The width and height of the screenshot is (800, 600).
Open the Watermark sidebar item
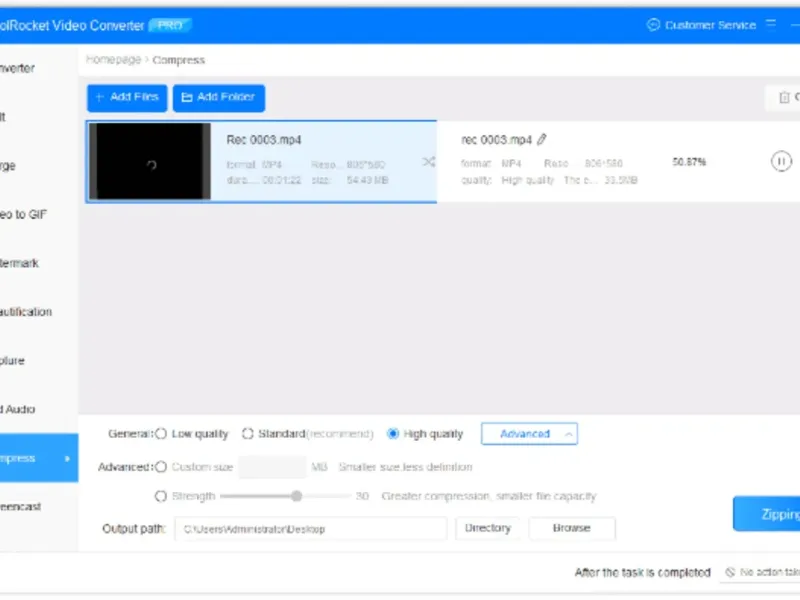point(38,263)
